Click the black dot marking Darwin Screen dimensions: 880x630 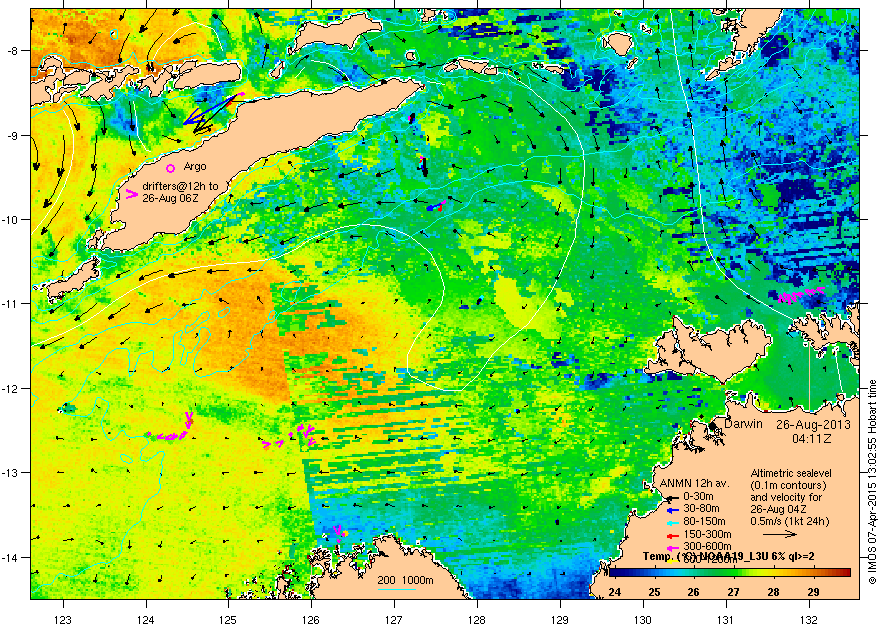click(713, 426)
